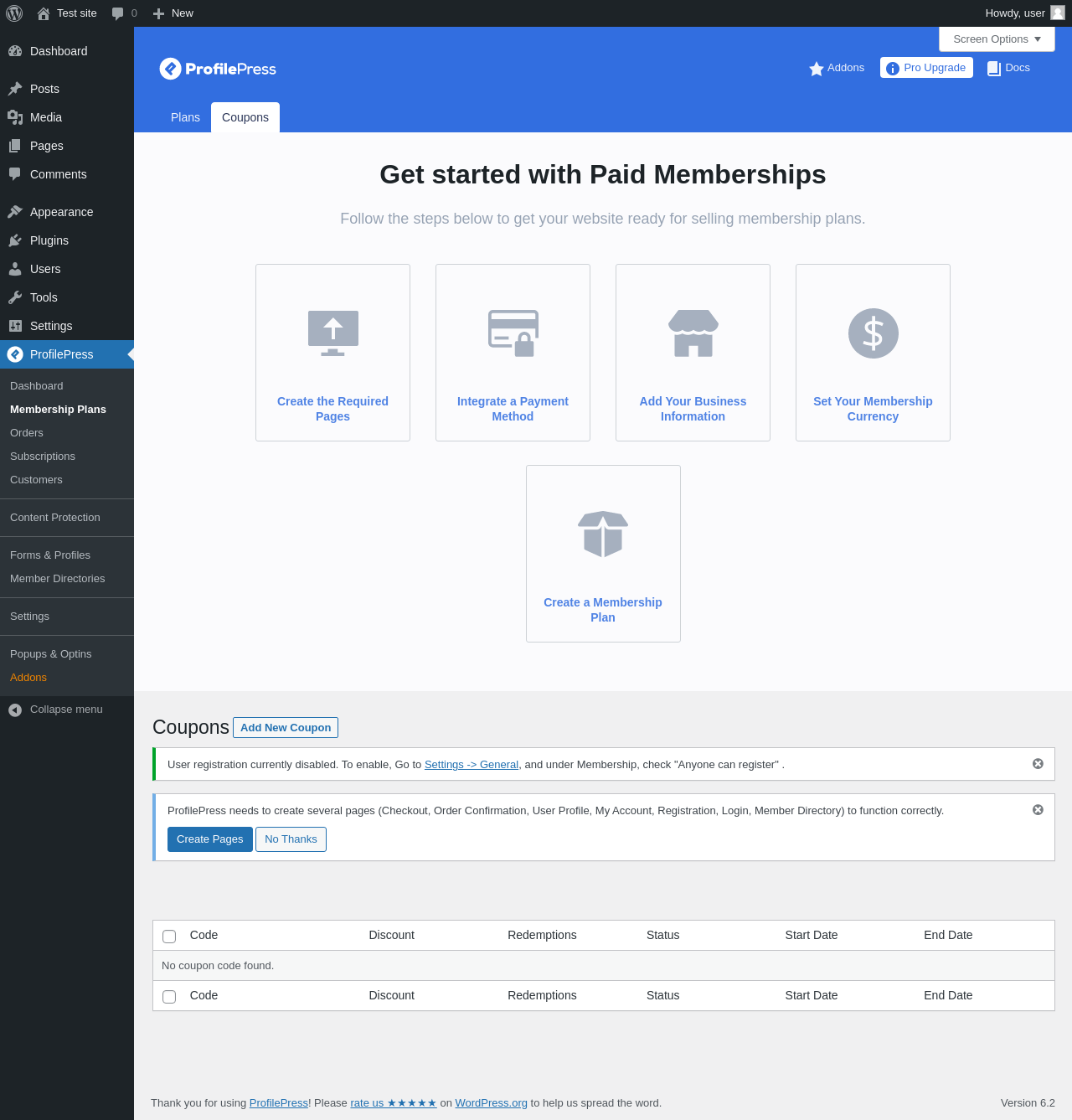This screenshot has height=1120, width=1072.
Task: Dismiss the create pages notice
Action: coord(1038,810)
